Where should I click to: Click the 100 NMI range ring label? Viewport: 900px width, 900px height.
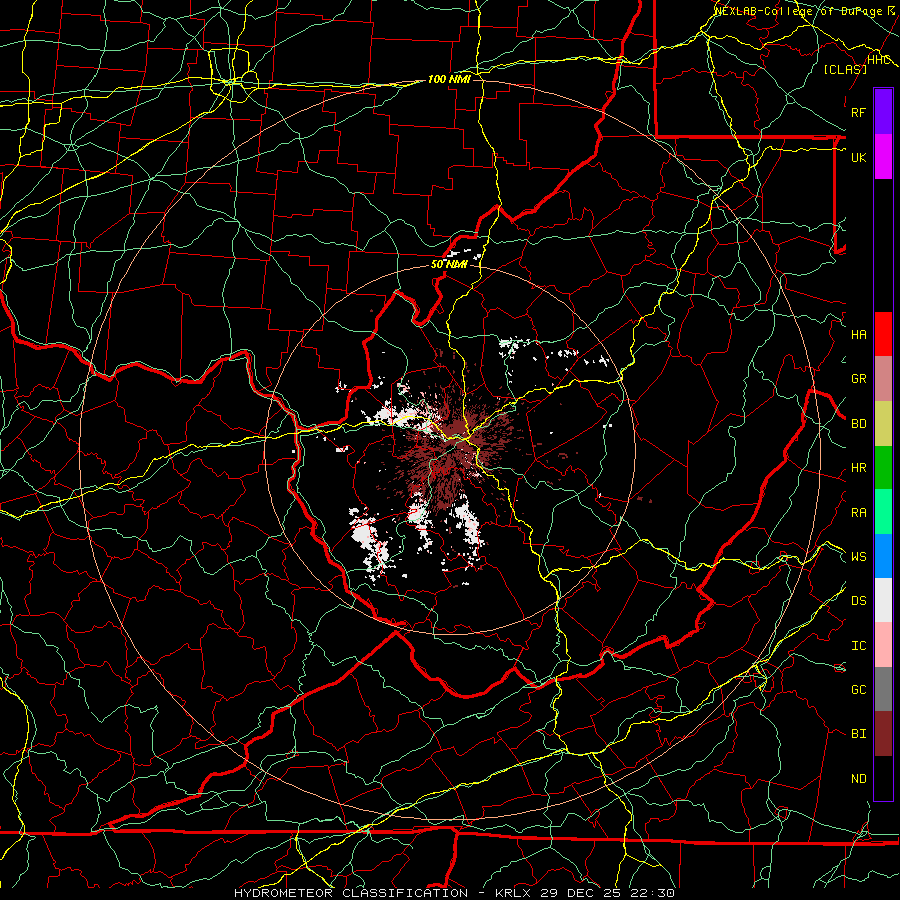coord(449,79)
